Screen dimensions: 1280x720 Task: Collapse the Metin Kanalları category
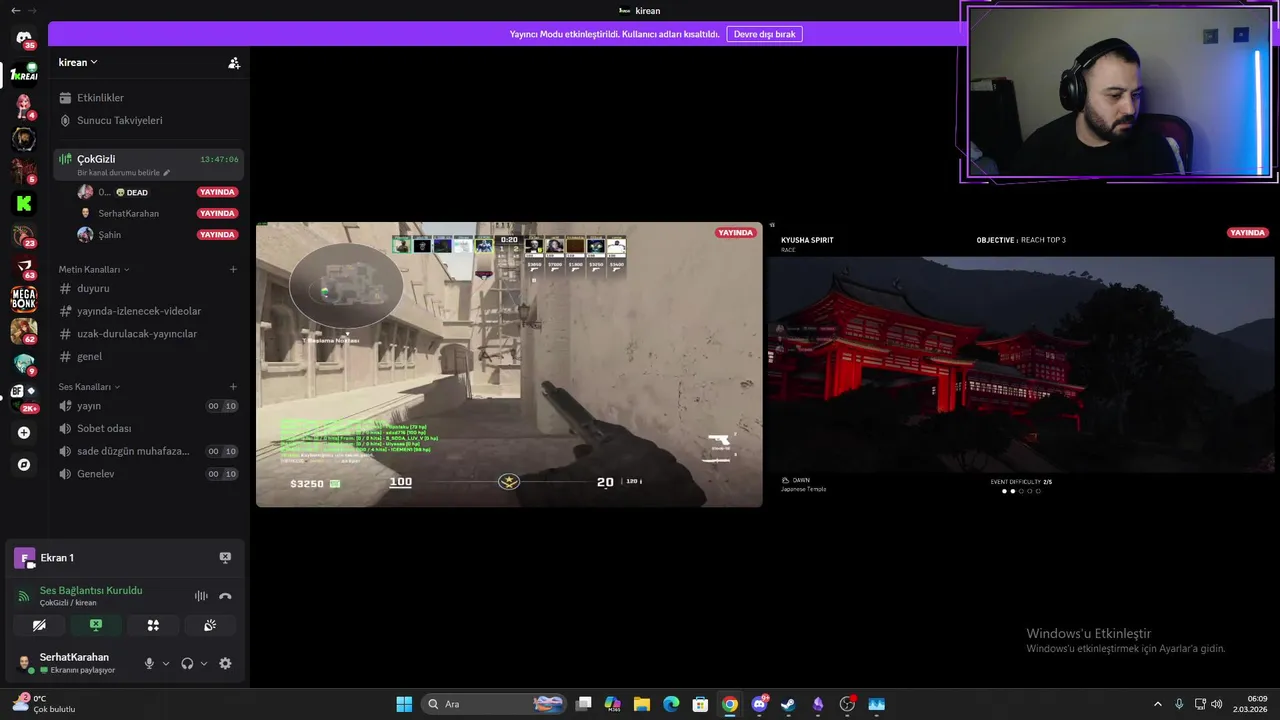pos(94,269)
